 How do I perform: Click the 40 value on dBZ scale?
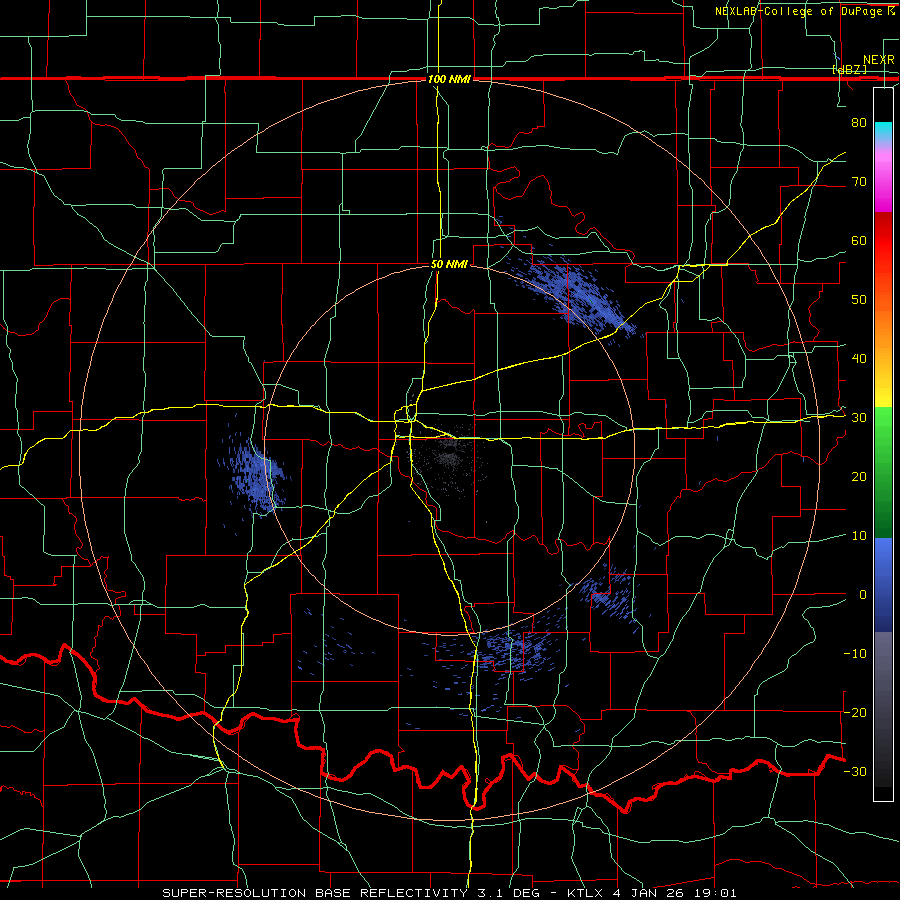(x=859, y=359)
